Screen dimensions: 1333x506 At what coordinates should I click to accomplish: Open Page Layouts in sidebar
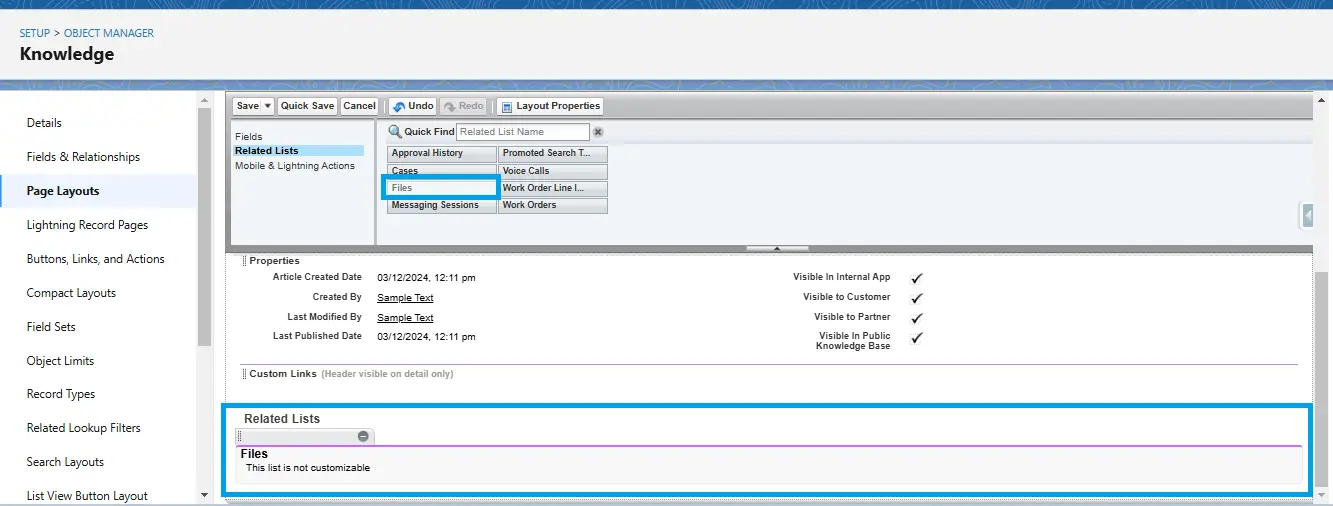pyautogui.click(x=63, y=191)
